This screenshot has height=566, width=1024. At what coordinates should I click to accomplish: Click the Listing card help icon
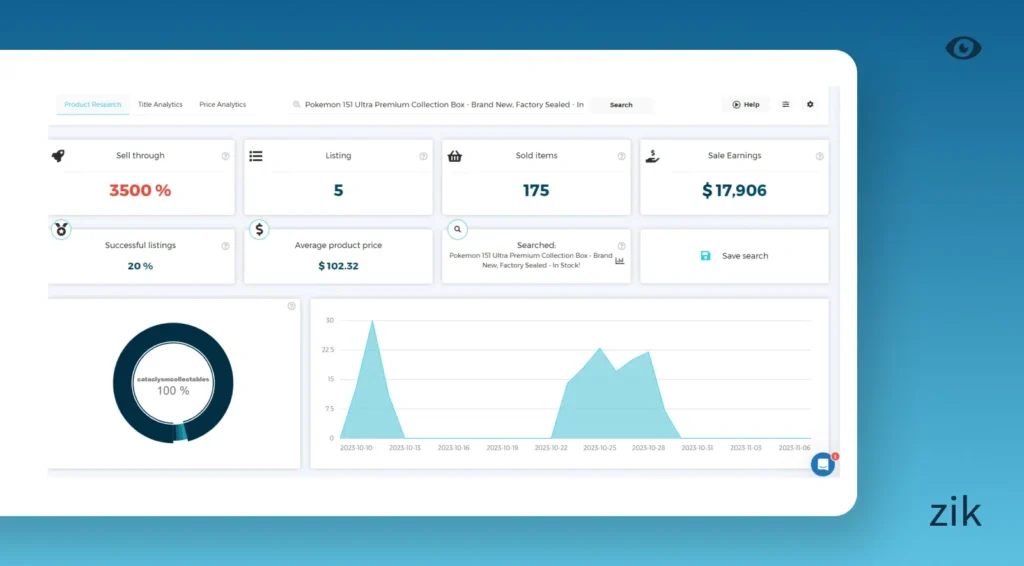point(423,156)
